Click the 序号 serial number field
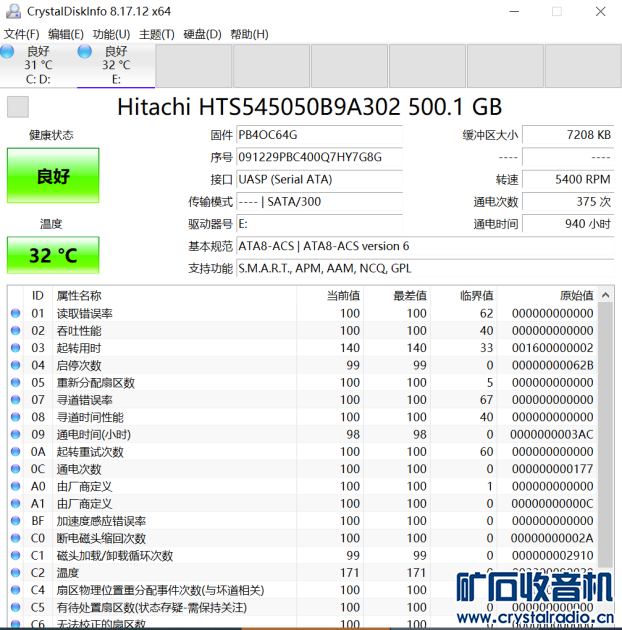Screen dimensions: 622x630 coord(319,157)
